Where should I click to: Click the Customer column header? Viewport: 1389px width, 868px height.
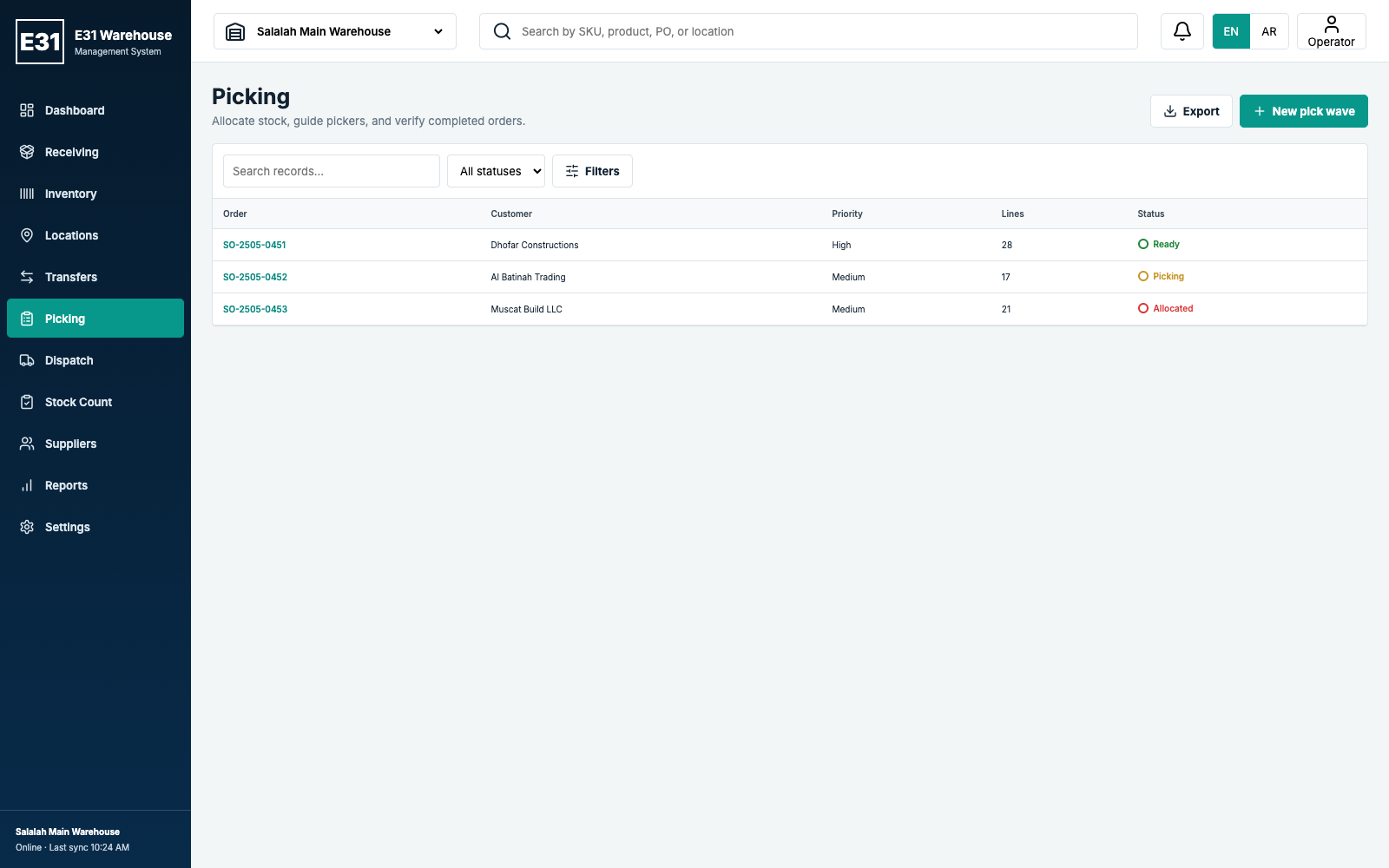coord(511,214)
